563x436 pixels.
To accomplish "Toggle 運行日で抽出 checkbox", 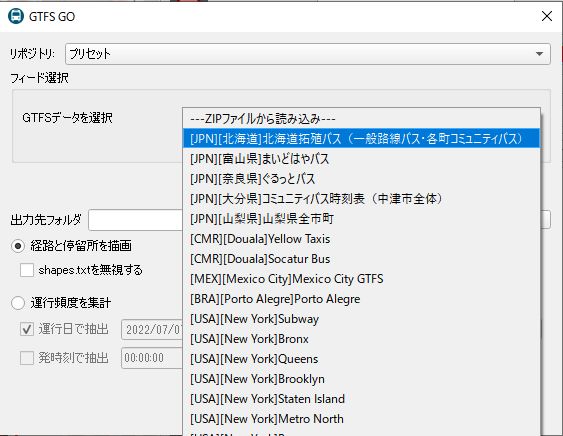I will point(27,329).
